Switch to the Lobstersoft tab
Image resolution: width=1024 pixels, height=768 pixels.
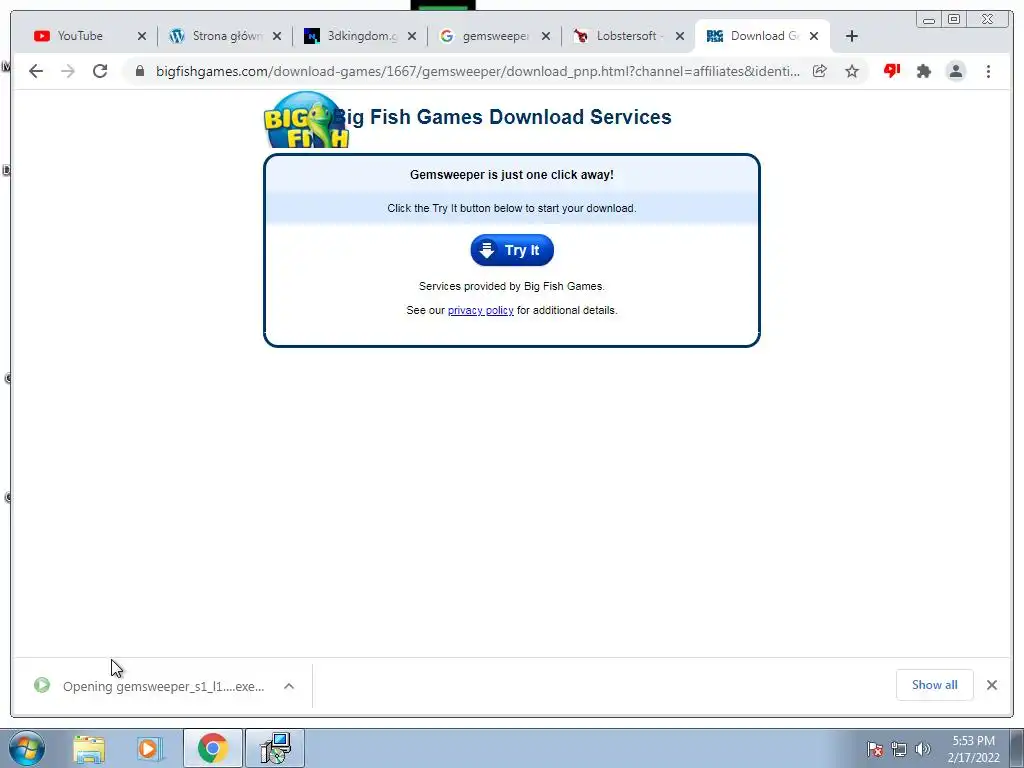(622, 36)
